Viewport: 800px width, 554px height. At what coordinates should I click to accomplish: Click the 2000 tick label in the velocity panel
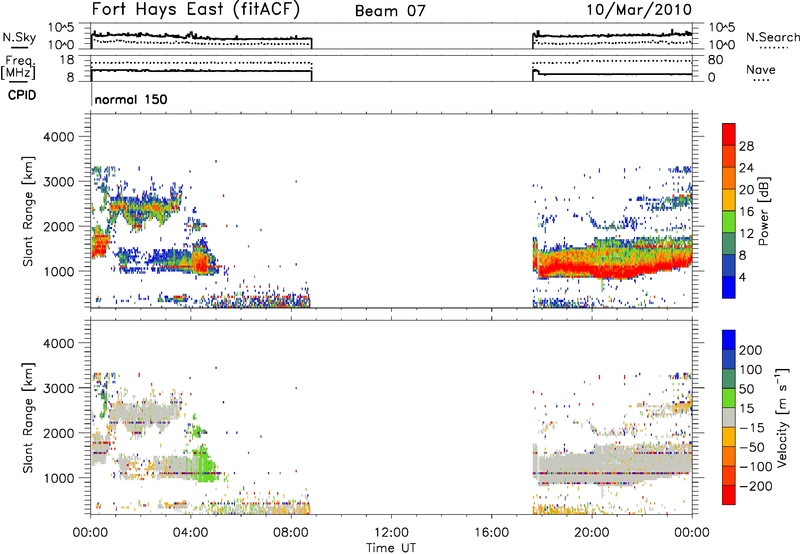59,433
